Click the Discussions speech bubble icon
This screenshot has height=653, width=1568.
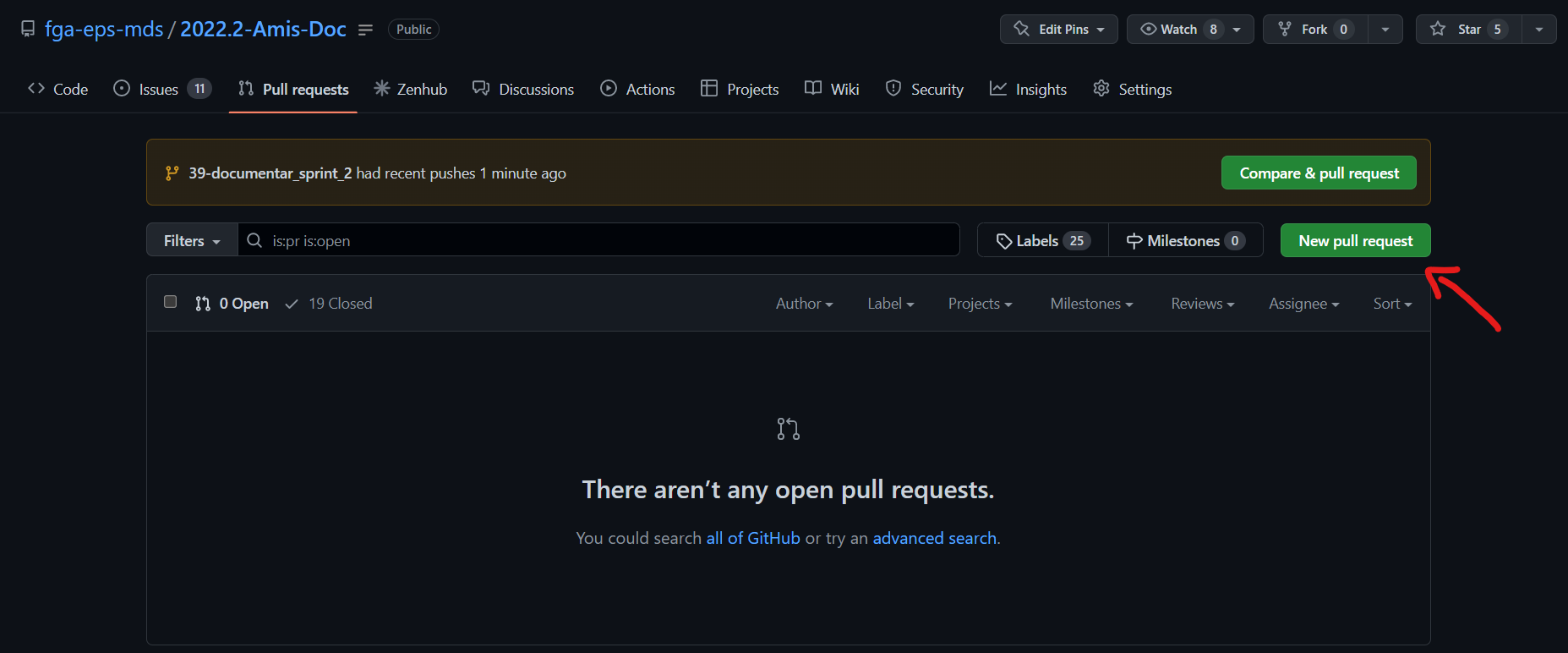(481, 88)
